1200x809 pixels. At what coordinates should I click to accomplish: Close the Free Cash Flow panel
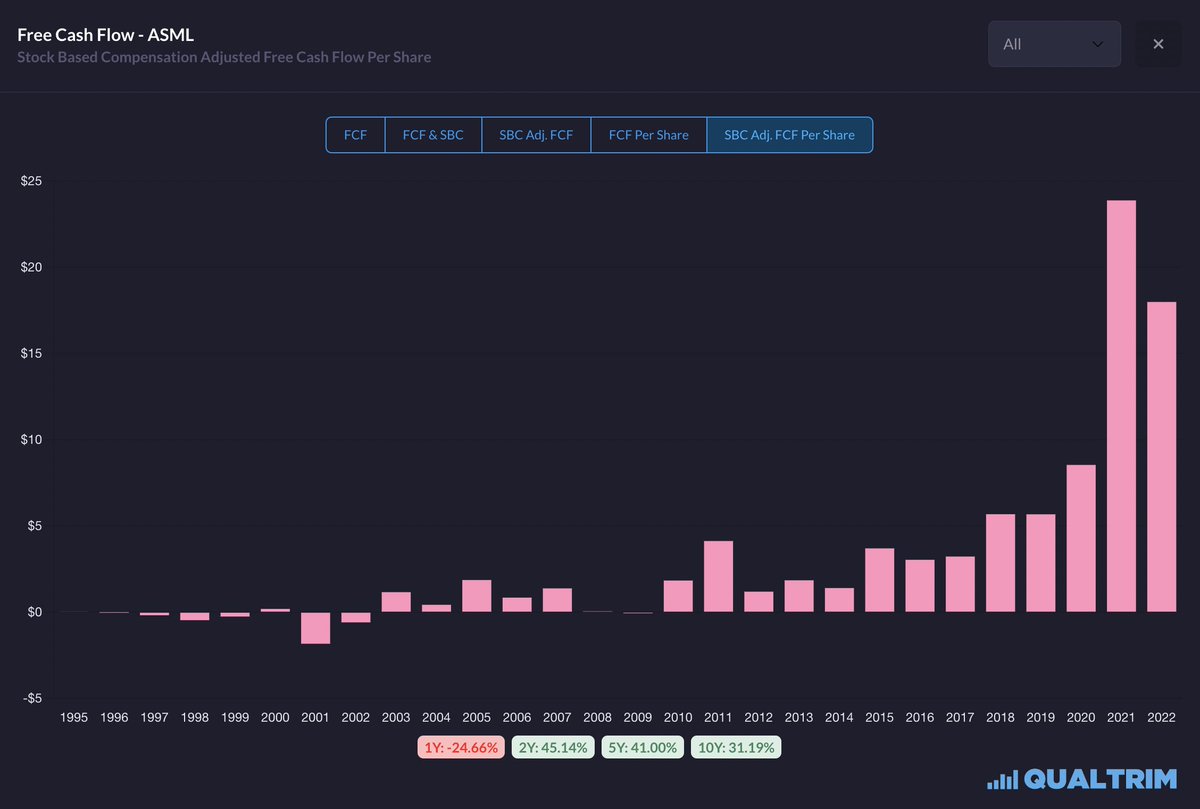(x=1158, y=44)
